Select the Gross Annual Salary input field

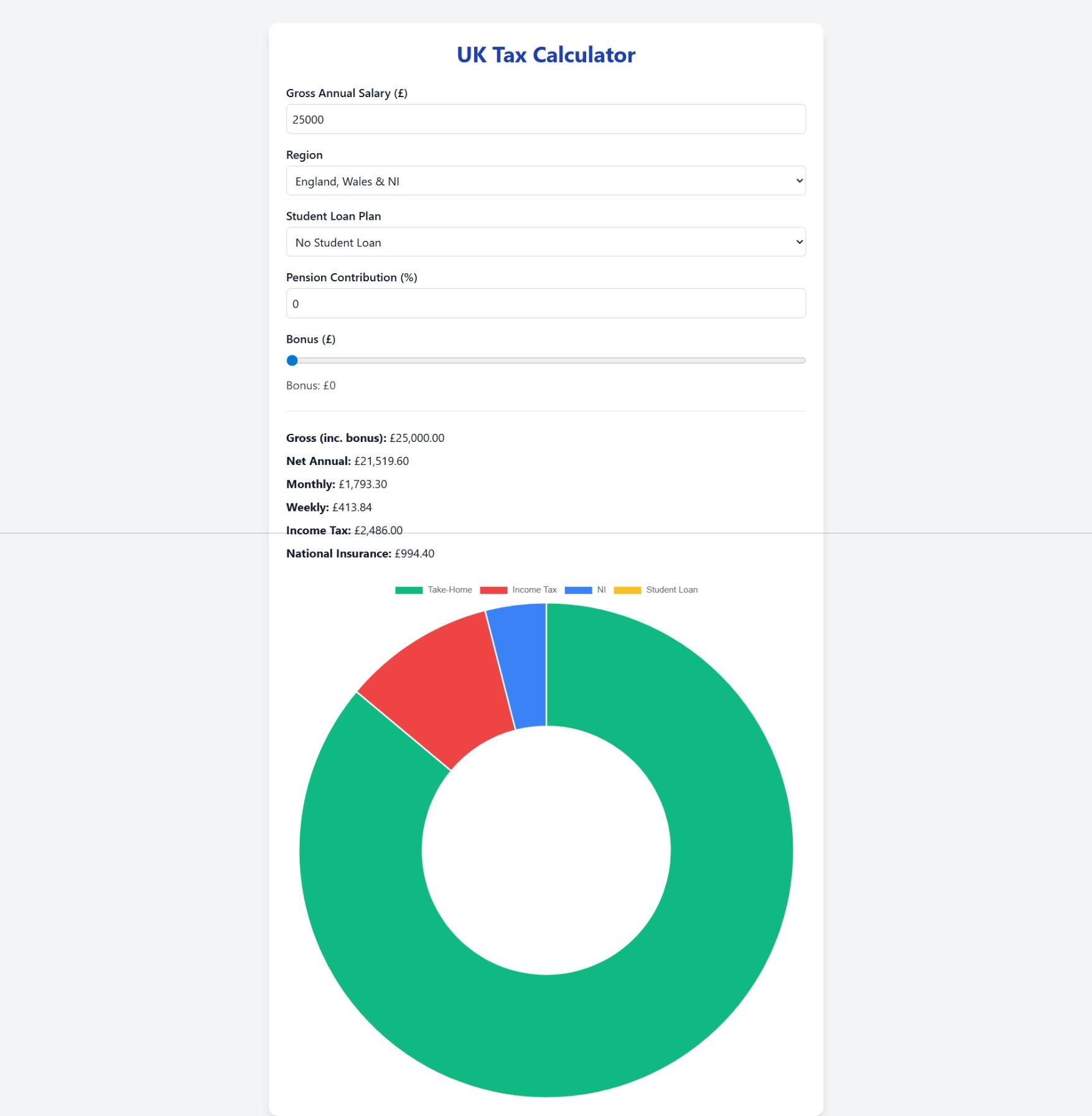click(546, 119)
